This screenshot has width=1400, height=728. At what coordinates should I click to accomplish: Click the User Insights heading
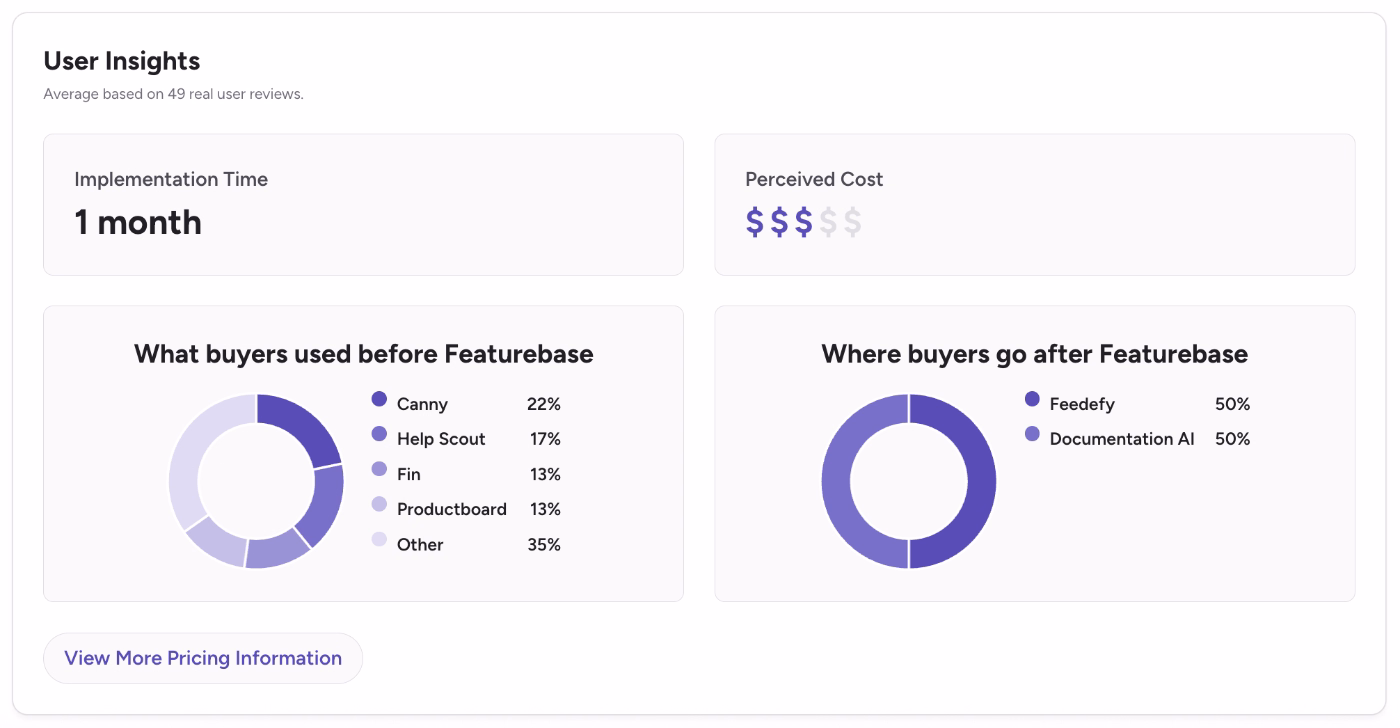point(122,61)
